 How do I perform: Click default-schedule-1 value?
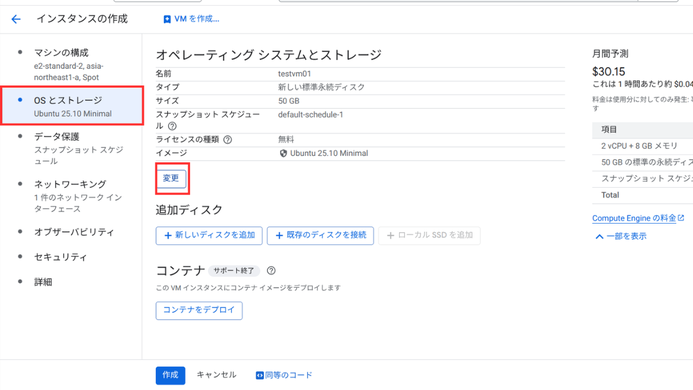[310, 115]
